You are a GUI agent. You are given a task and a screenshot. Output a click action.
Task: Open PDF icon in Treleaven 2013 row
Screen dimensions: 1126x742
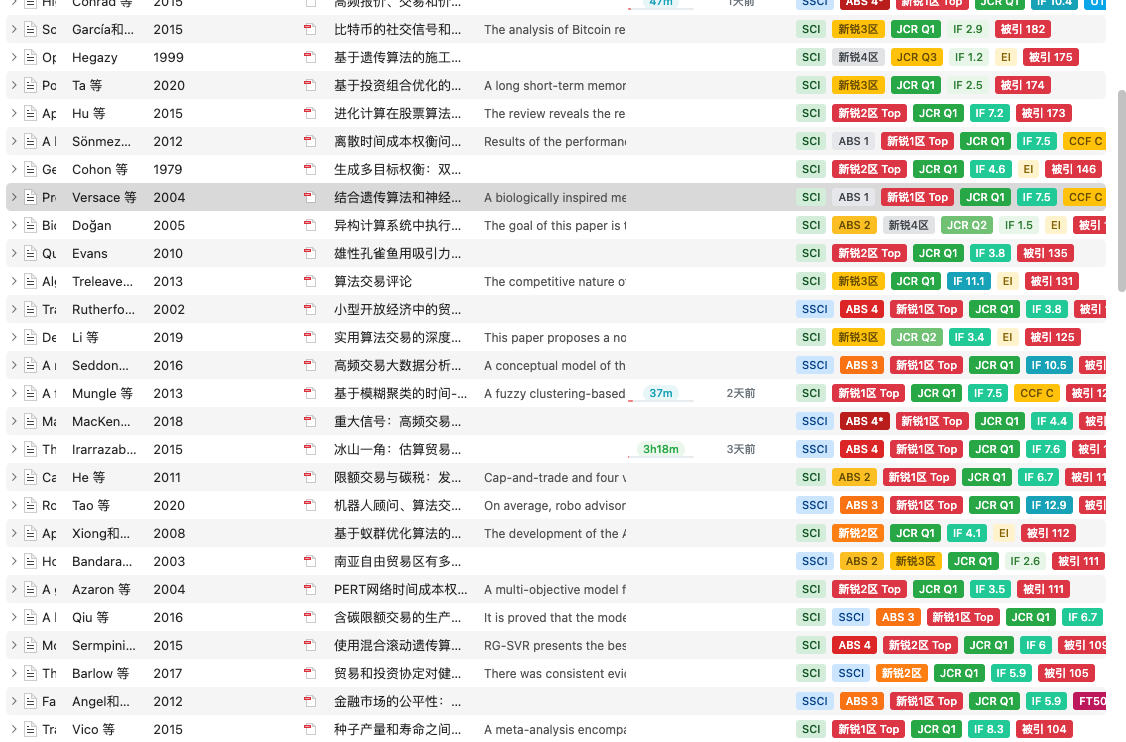[x=310, y=282]
